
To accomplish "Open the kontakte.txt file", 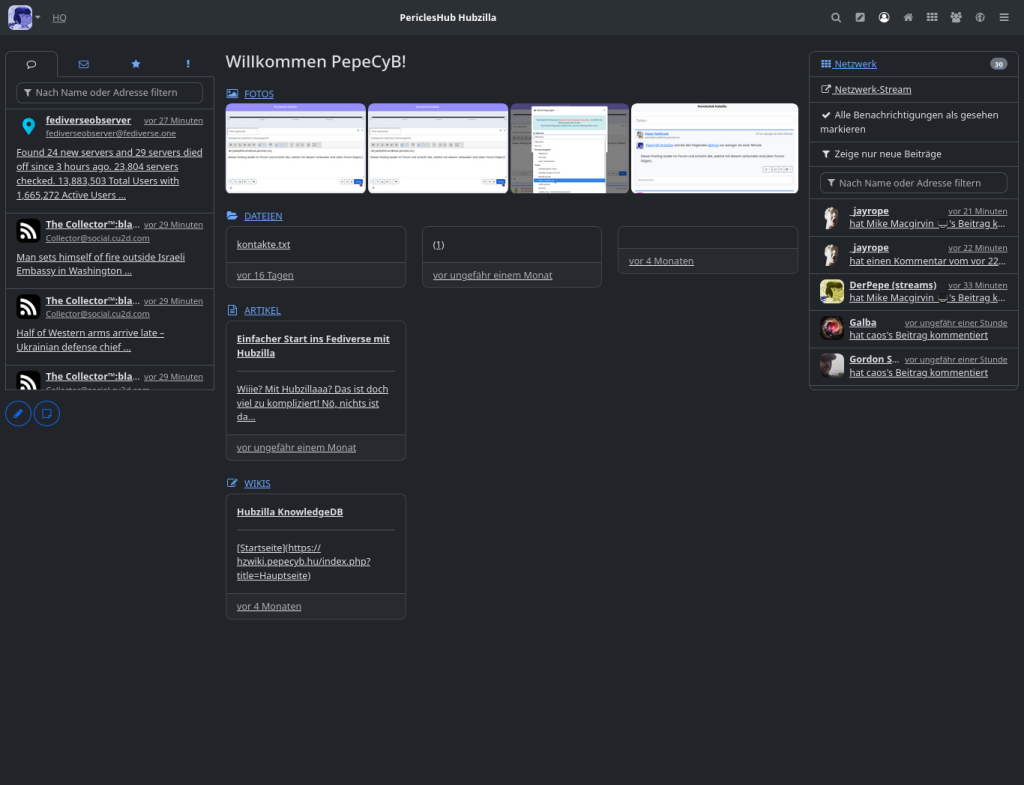I will pos(263,245).
